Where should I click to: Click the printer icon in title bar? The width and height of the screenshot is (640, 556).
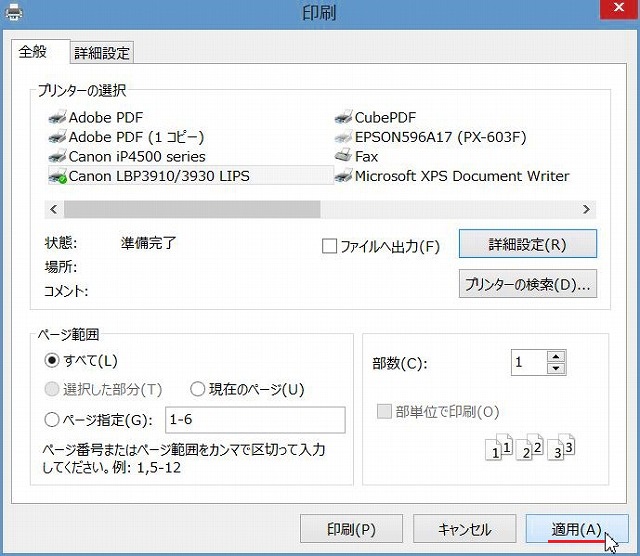coord(14,12)
